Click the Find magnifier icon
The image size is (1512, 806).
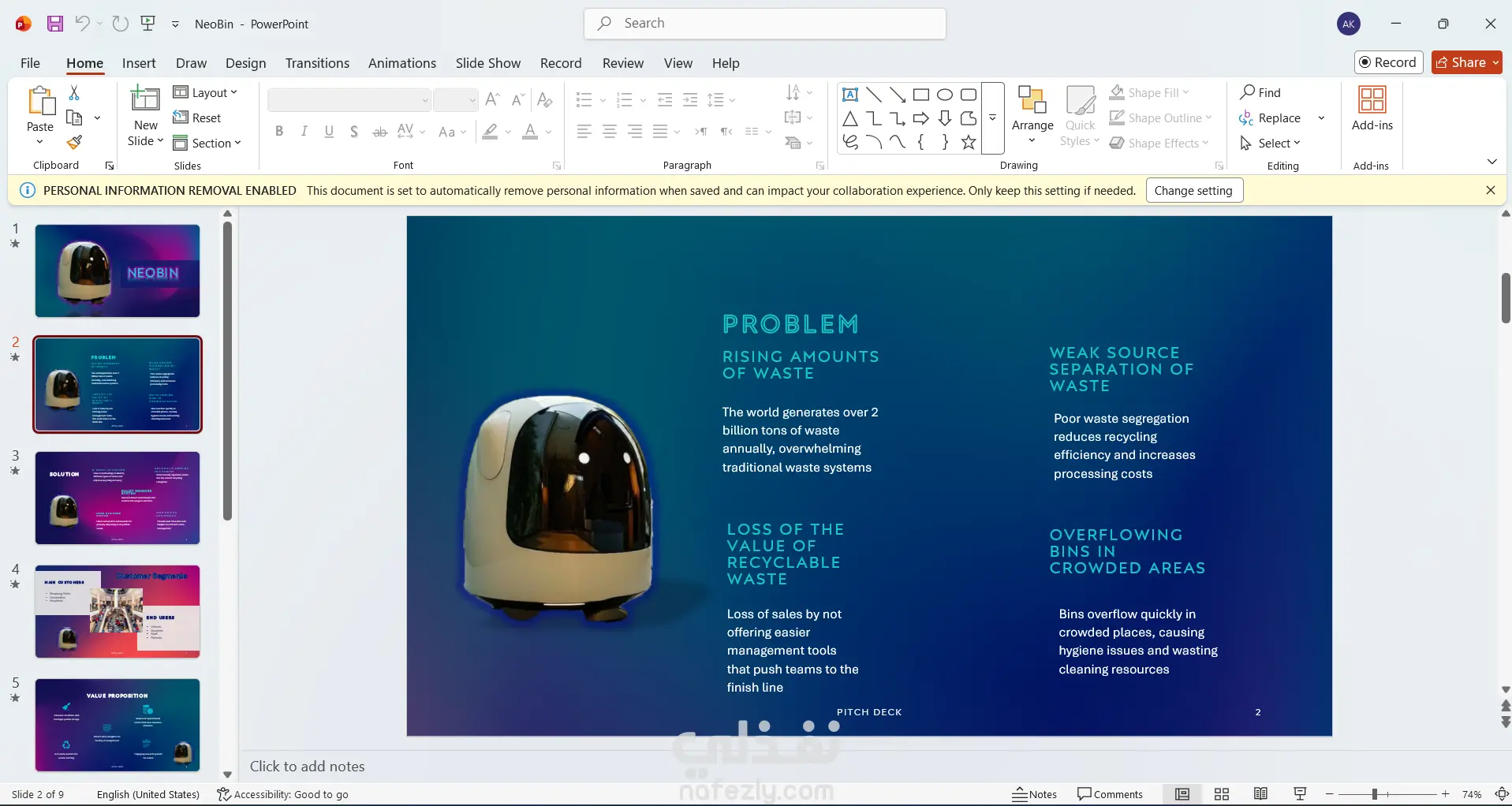point(1248,92)
